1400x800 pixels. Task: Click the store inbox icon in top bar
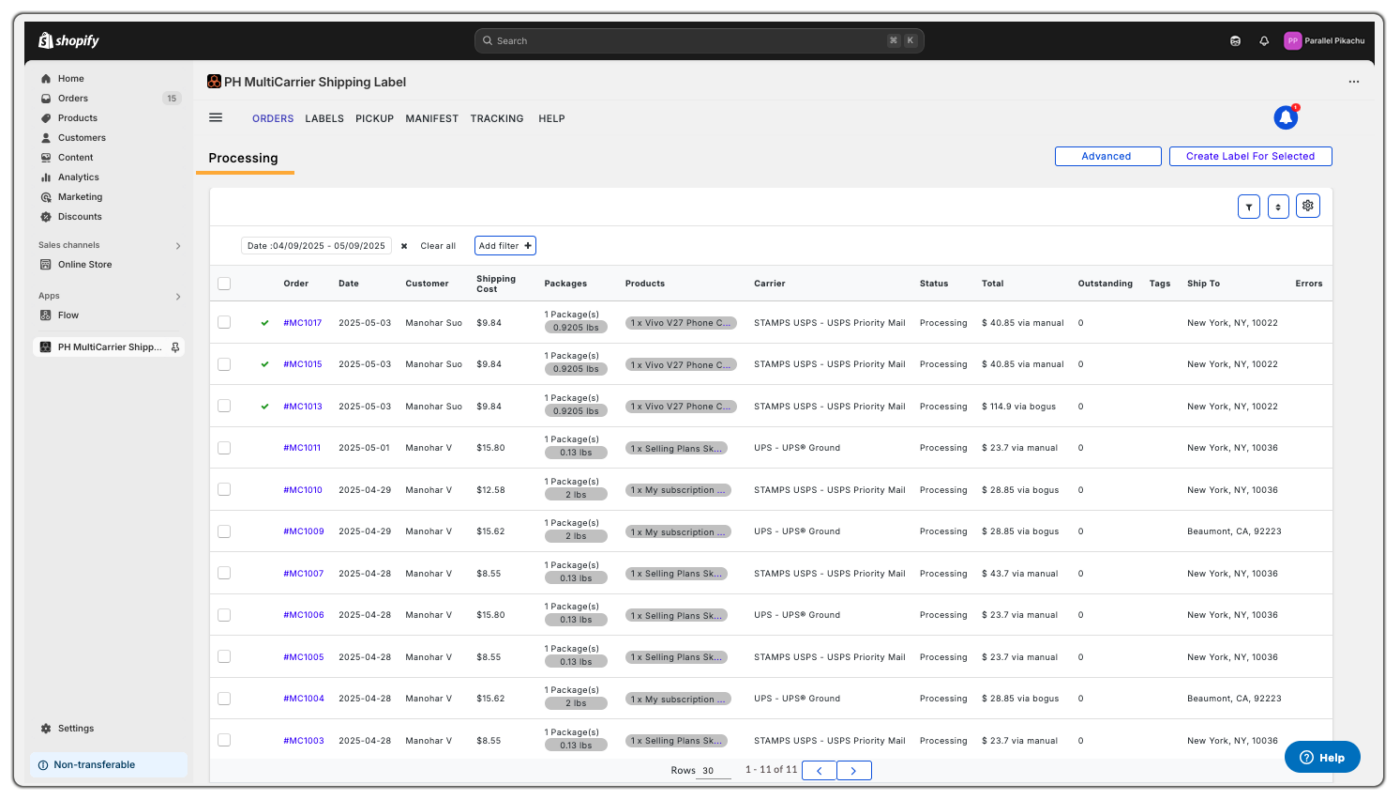point(1236,41)
